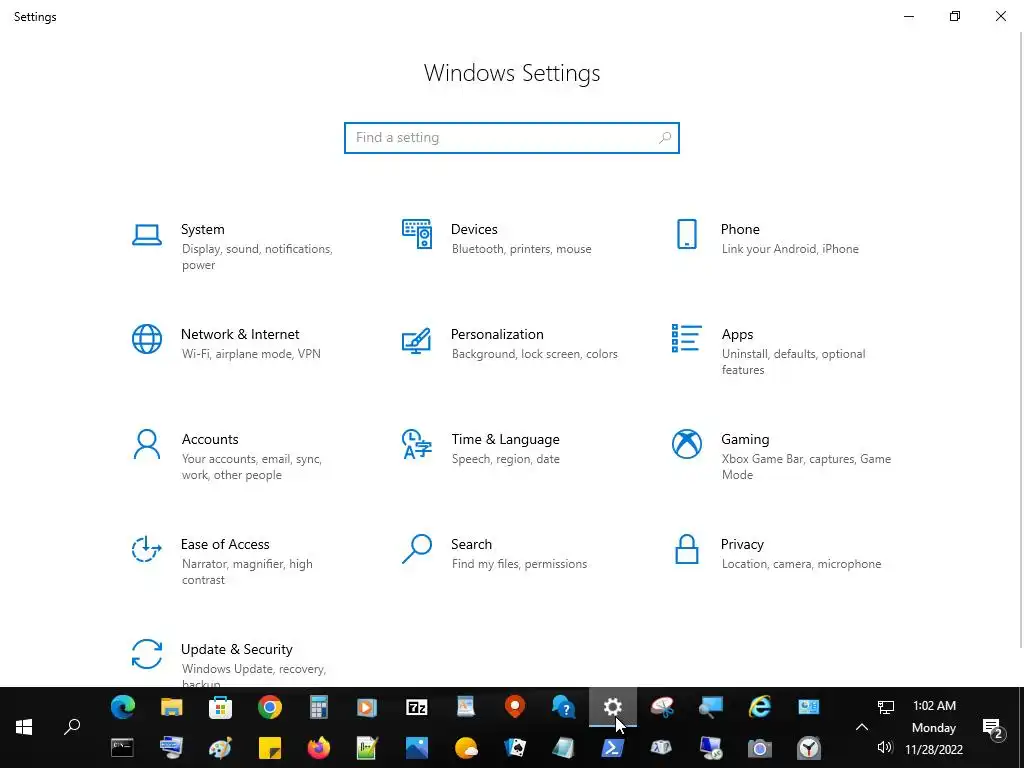Click 'Find my files, permissions' text

(519, 564)
